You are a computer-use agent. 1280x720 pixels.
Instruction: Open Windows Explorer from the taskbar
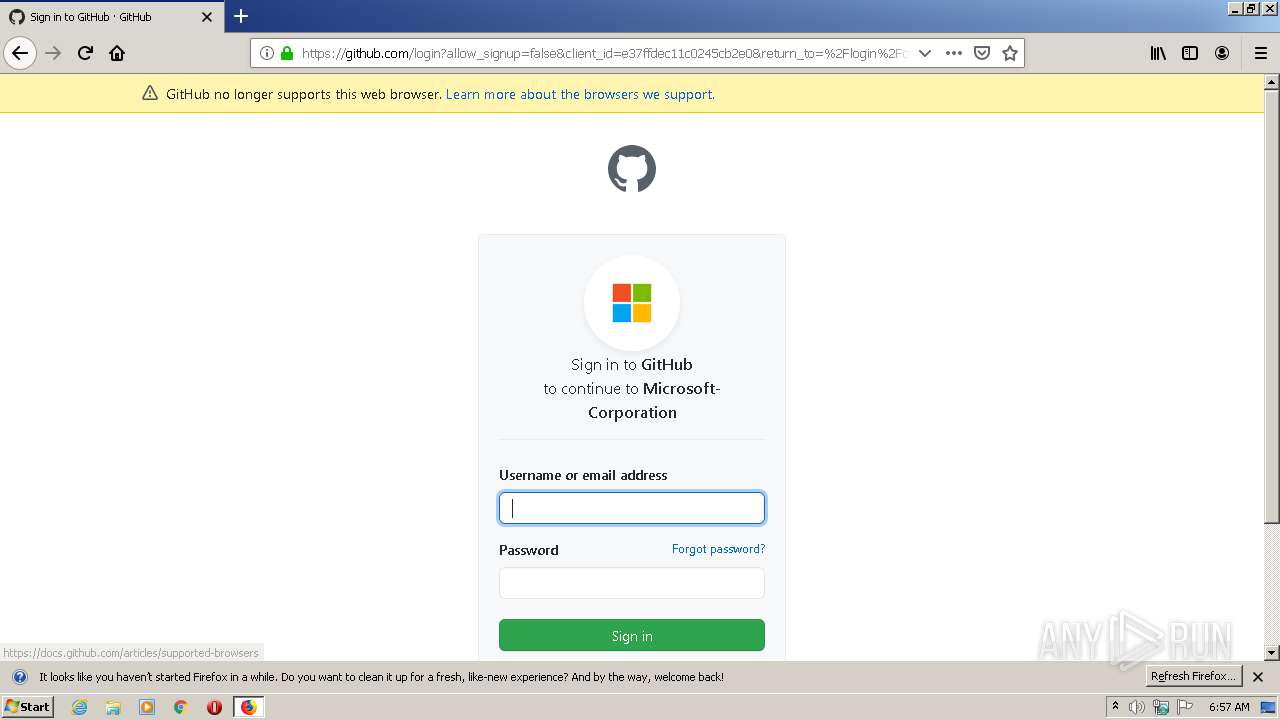click(113, 707)
